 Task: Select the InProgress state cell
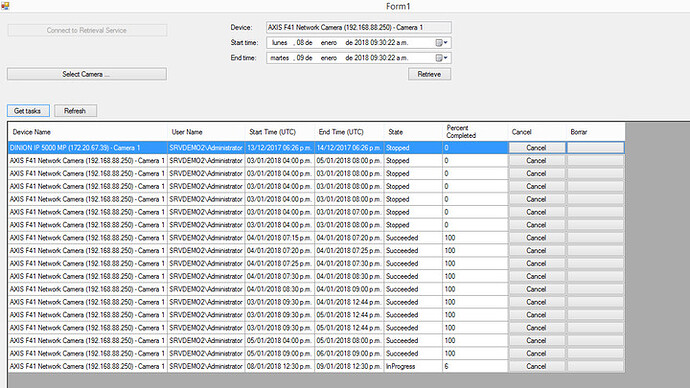click(x=413, y=366)
